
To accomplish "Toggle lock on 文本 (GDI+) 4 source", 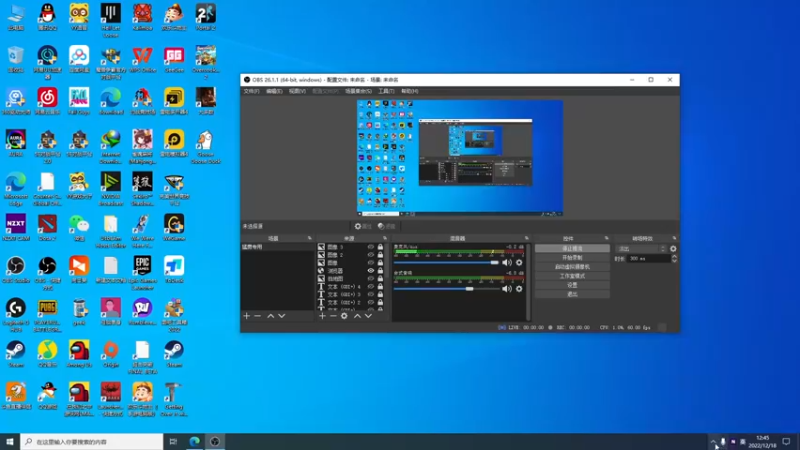I will click(x=380, y=286).
